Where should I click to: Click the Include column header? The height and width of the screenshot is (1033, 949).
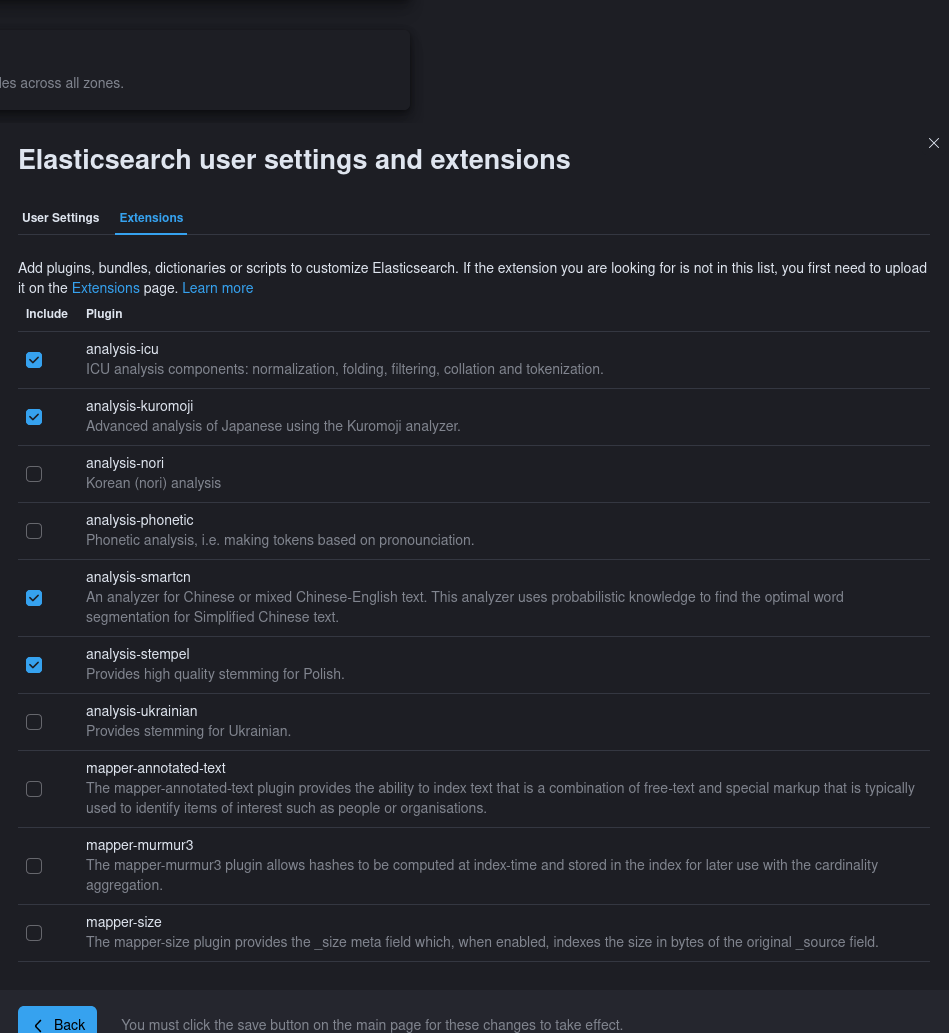coord(47,314)
